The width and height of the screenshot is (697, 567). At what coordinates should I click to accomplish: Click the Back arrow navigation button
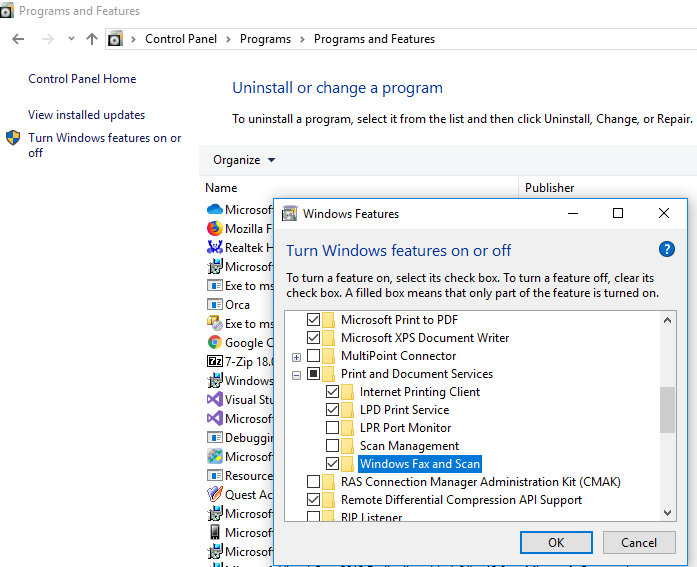point(18,39)
